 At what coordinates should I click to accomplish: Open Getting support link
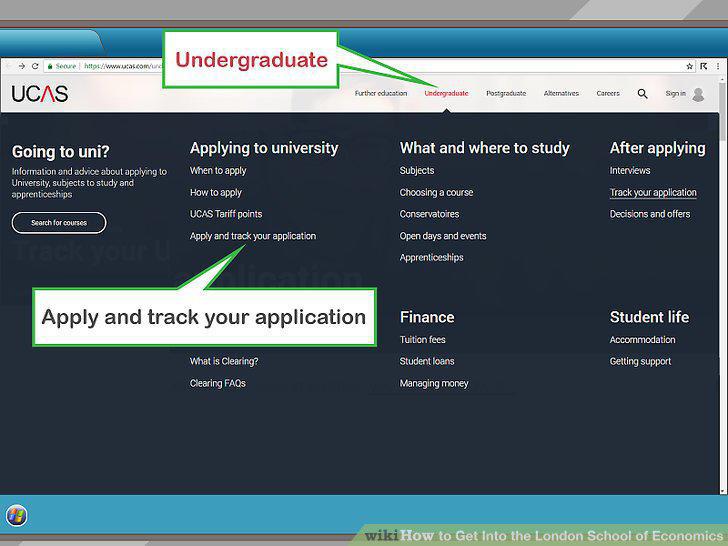(640, 361)
